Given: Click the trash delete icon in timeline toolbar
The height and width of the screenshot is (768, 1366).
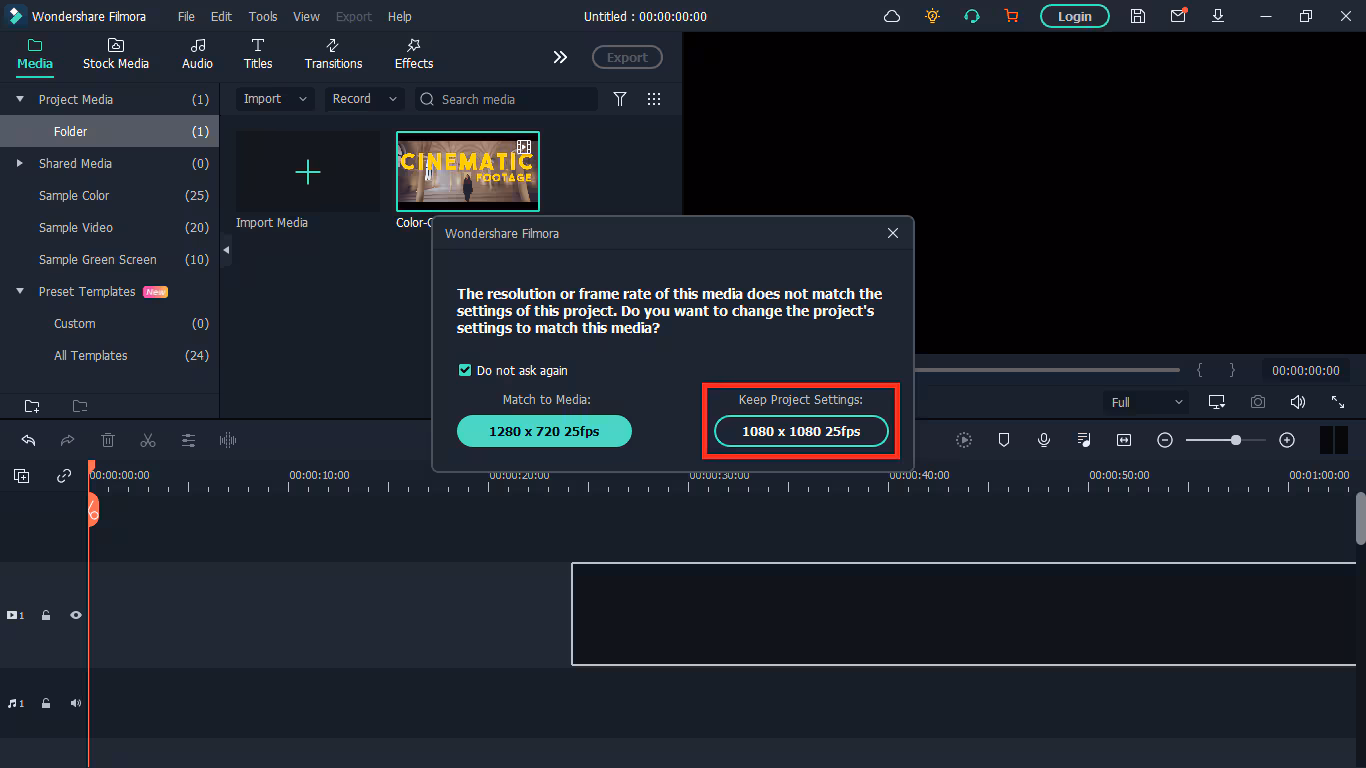Looking at the screenshot, I should [x=108, y=440].
